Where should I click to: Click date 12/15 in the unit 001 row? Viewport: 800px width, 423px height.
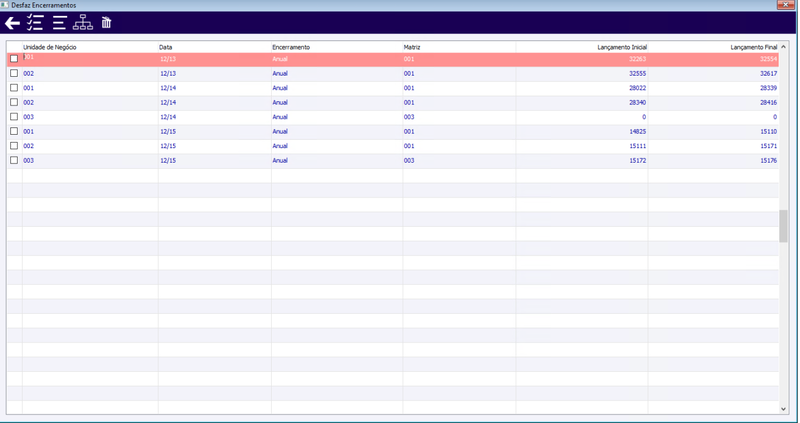168,131
